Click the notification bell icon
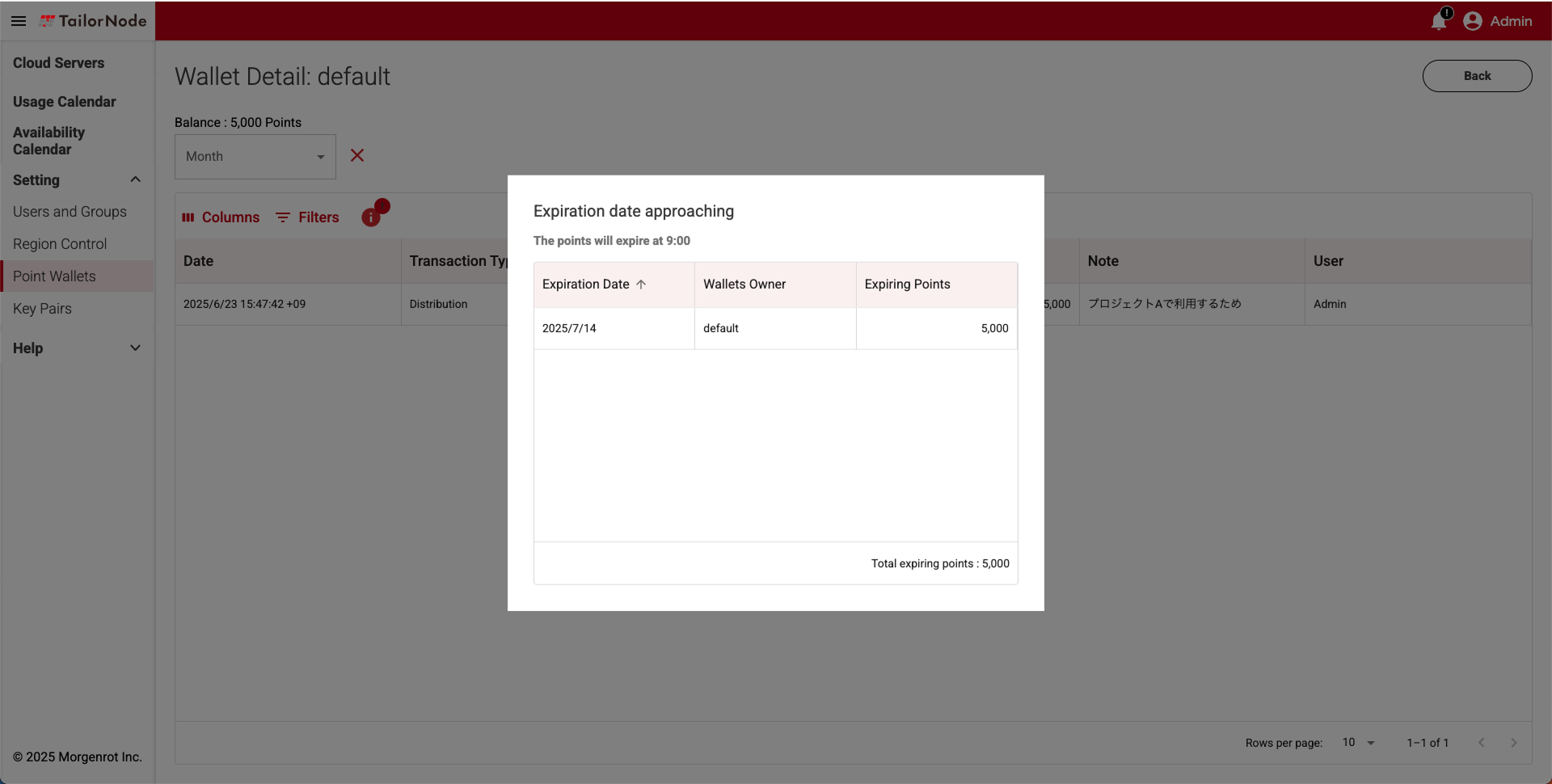Screen dimensions: 1552x784 click(x=1439, y=21)
